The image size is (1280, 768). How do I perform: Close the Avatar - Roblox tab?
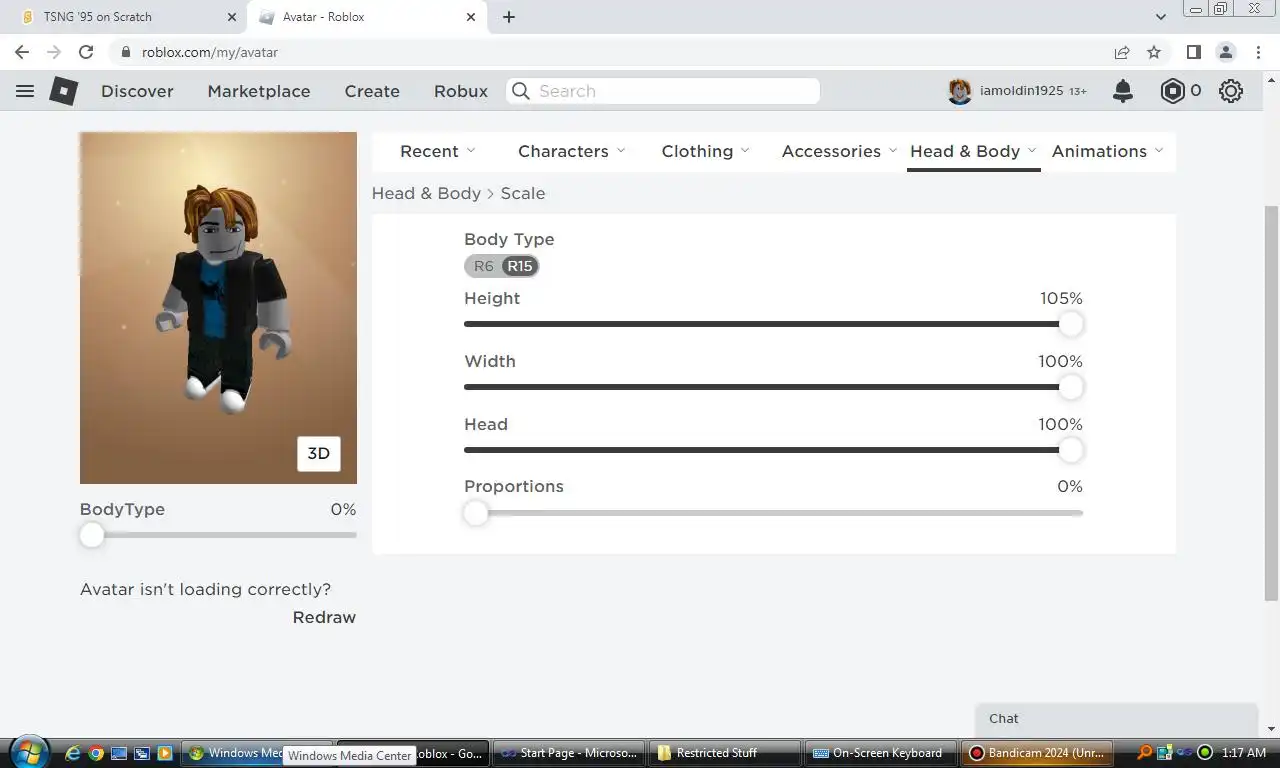[471, 17]
